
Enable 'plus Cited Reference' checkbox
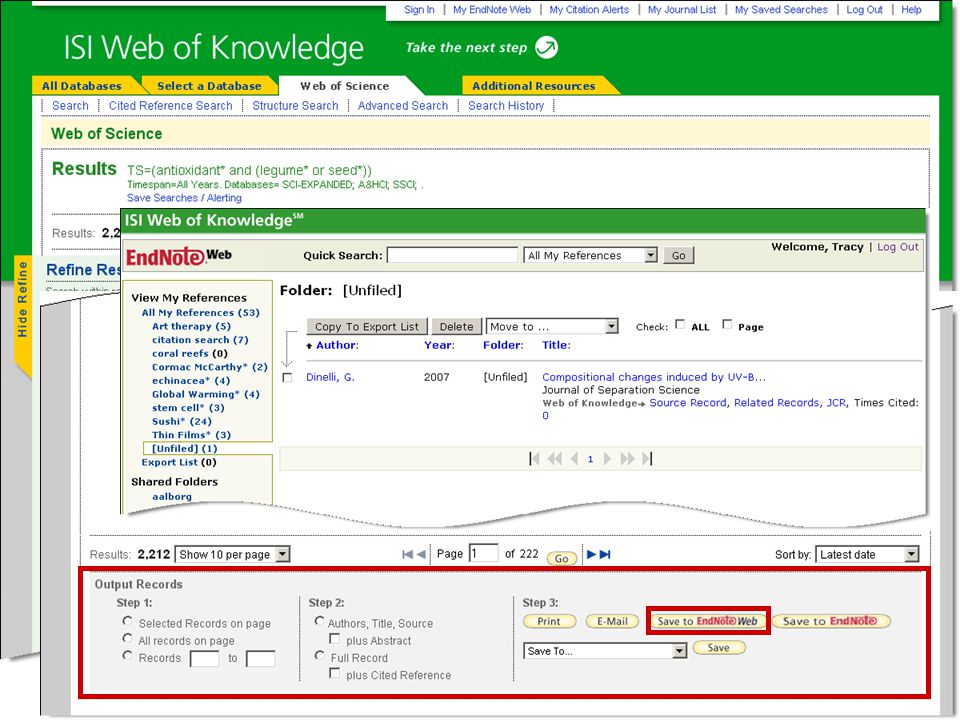coord(335,673)
